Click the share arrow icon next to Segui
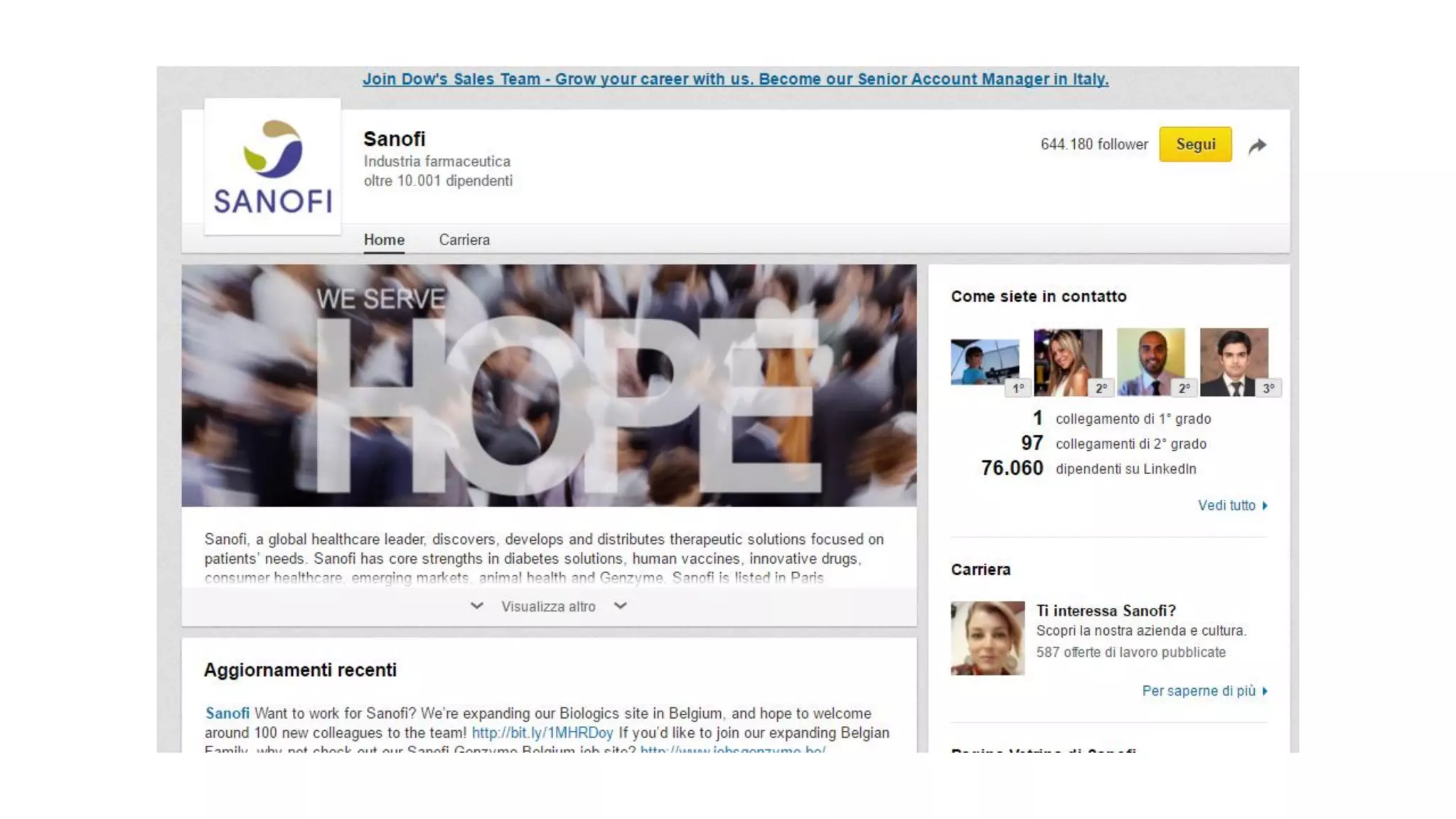 tap(1258, 146)
